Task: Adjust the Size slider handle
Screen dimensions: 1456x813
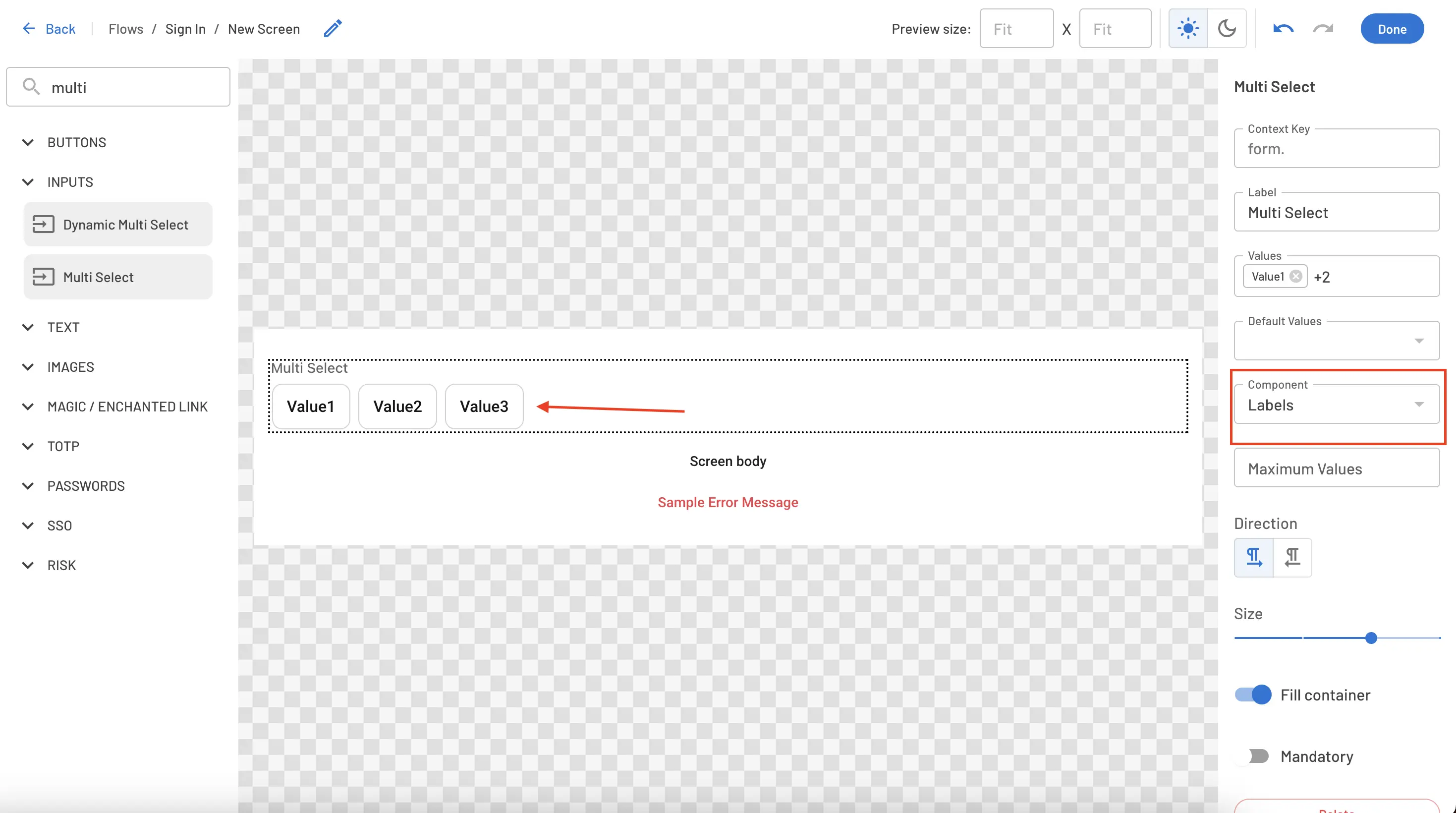Action: pos(1371,639)
